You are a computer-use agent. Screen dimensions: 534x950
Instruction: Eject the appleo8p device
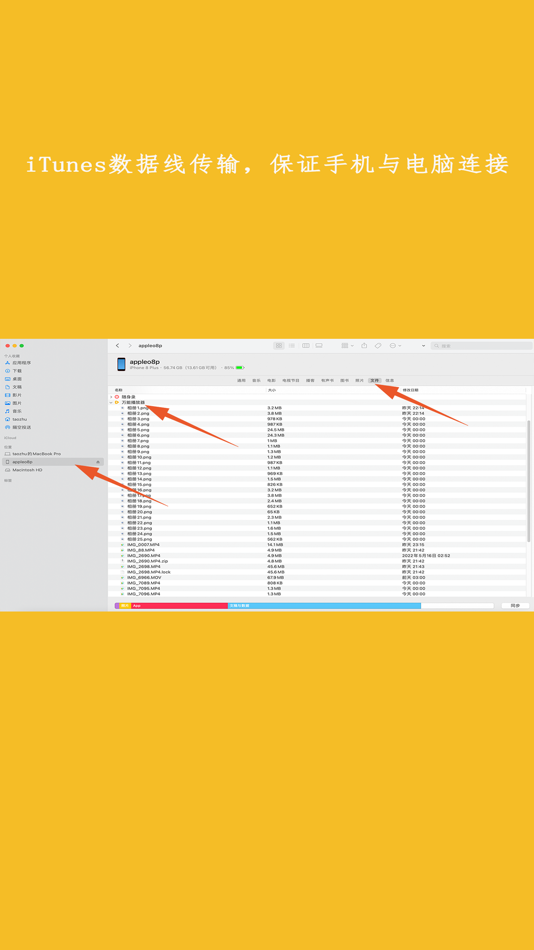(98, 462)
